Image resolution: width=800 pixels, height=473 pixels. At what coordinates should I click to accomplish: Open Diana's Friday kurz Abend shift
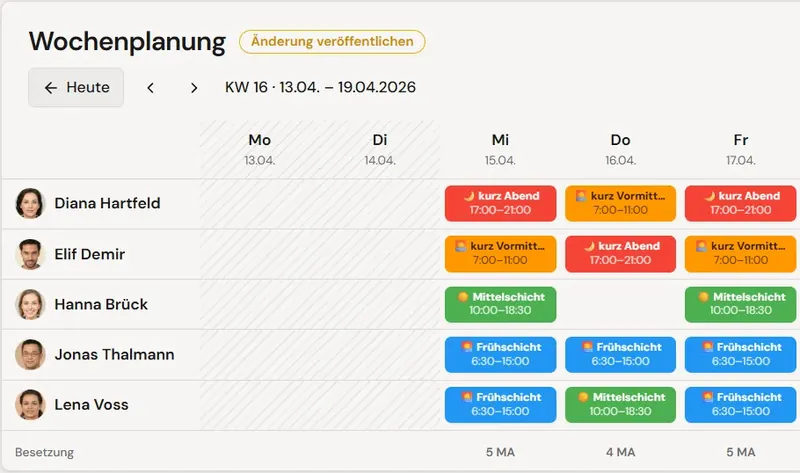[x=740, y=203]
